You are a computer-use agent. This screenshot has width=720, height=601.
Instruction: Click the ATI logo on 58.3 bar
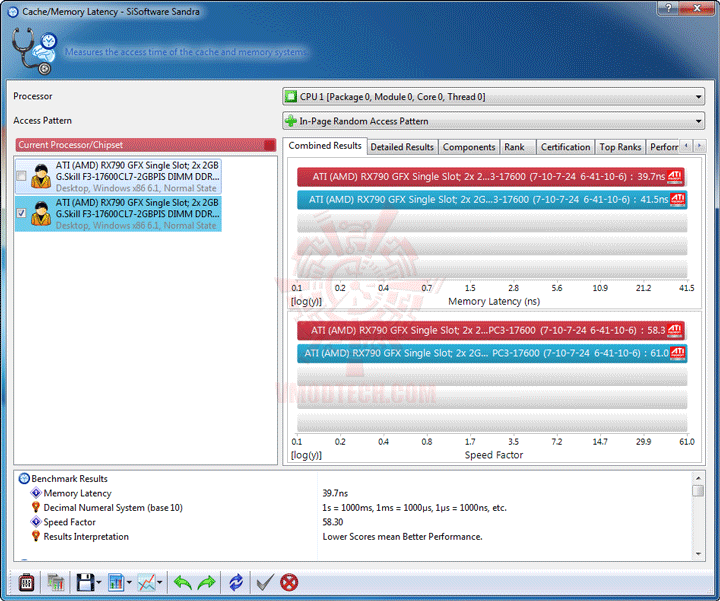point(675,330)
